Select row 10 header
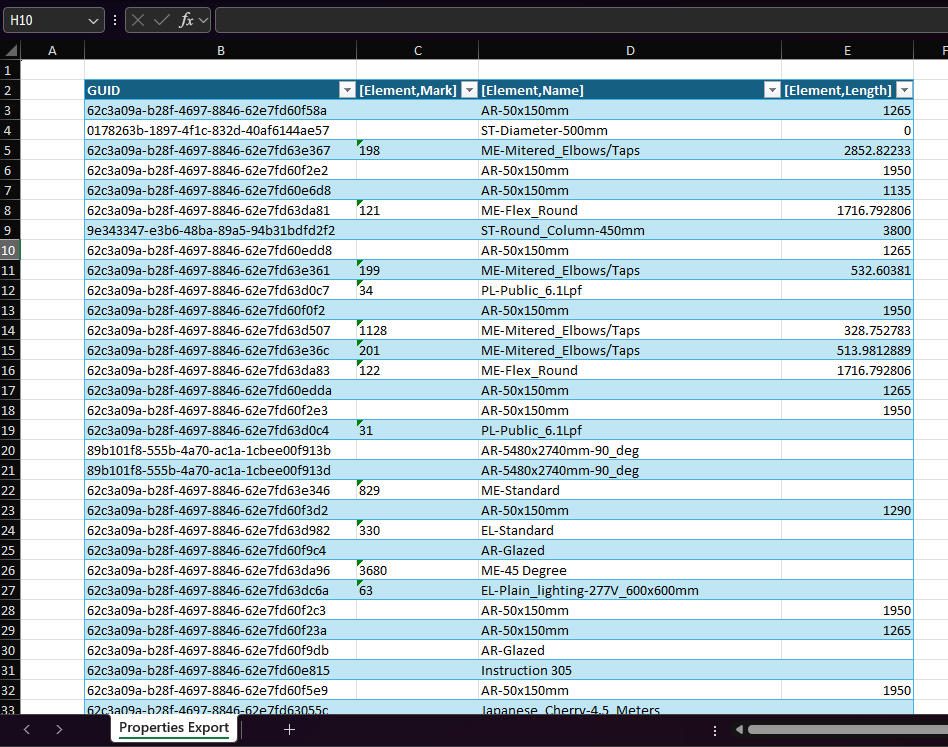The width and height of the screenshot is (948, 747). 10,250
